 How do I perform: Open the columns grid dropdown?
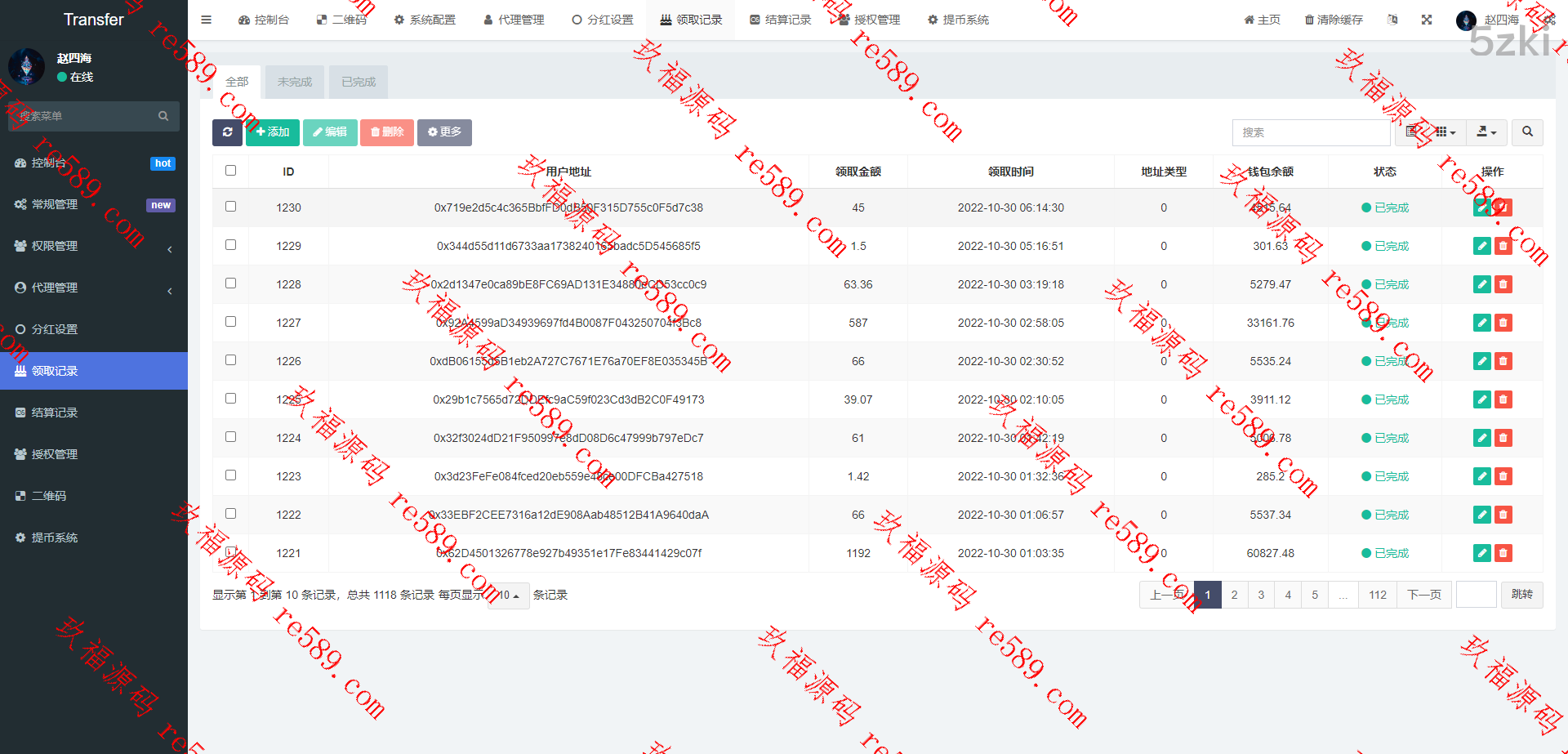[x=1445, y=132]
